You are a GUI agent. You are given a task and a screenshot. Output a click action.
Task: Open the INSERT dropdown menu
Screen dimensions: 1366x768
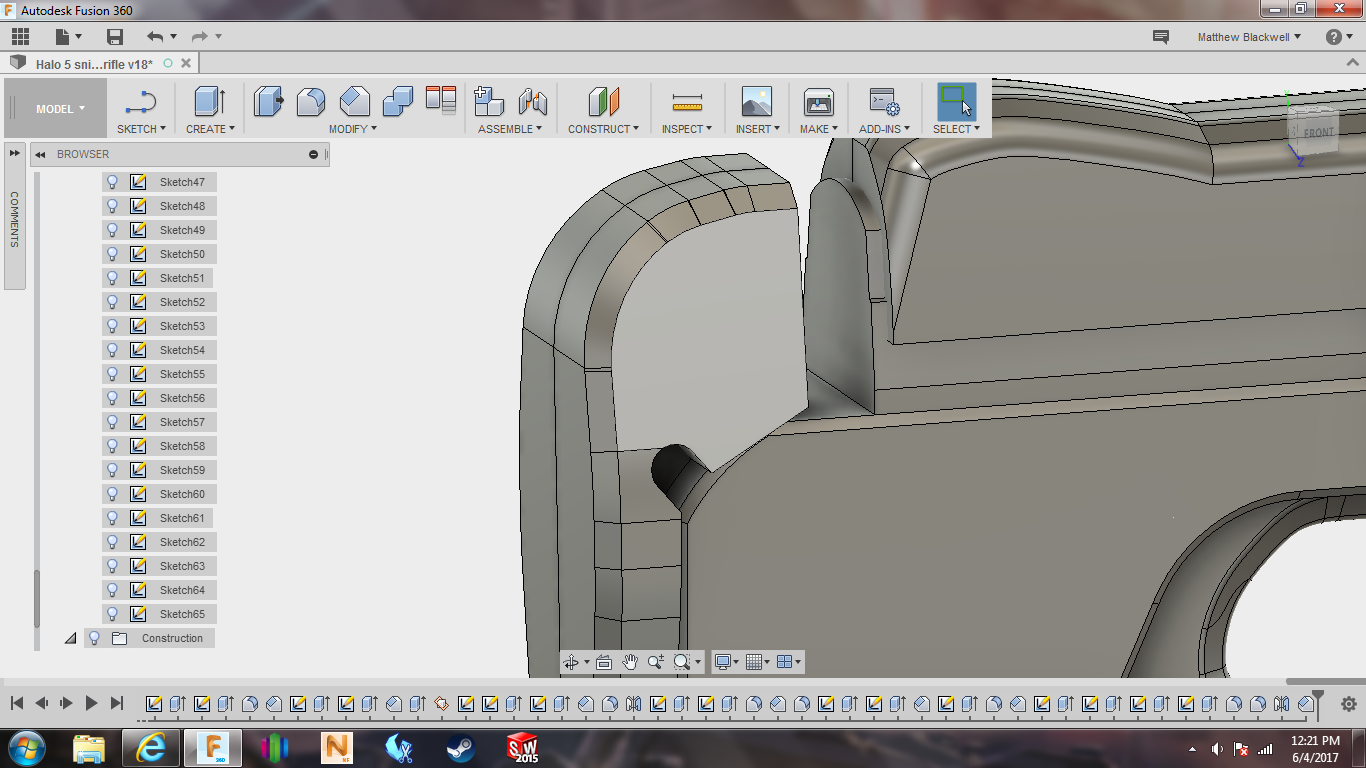(758, 129)
